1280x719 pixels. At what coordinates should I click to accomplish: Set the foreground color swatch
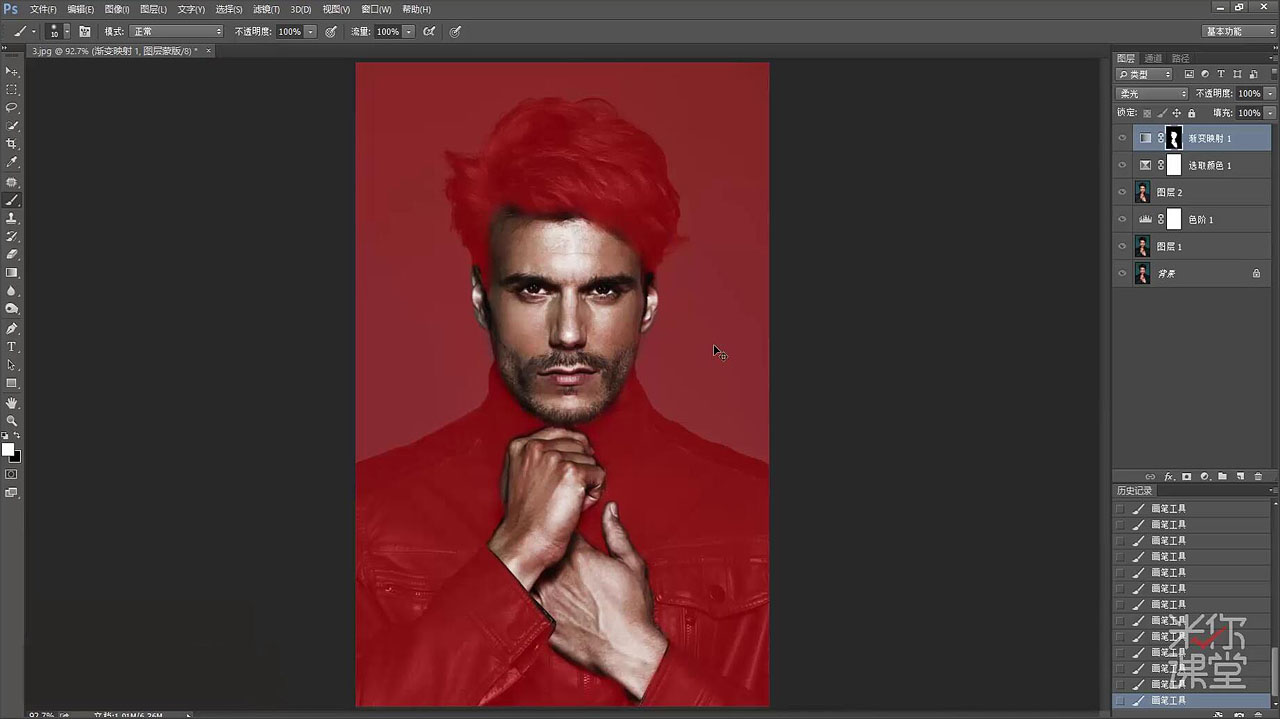point(8,449)
